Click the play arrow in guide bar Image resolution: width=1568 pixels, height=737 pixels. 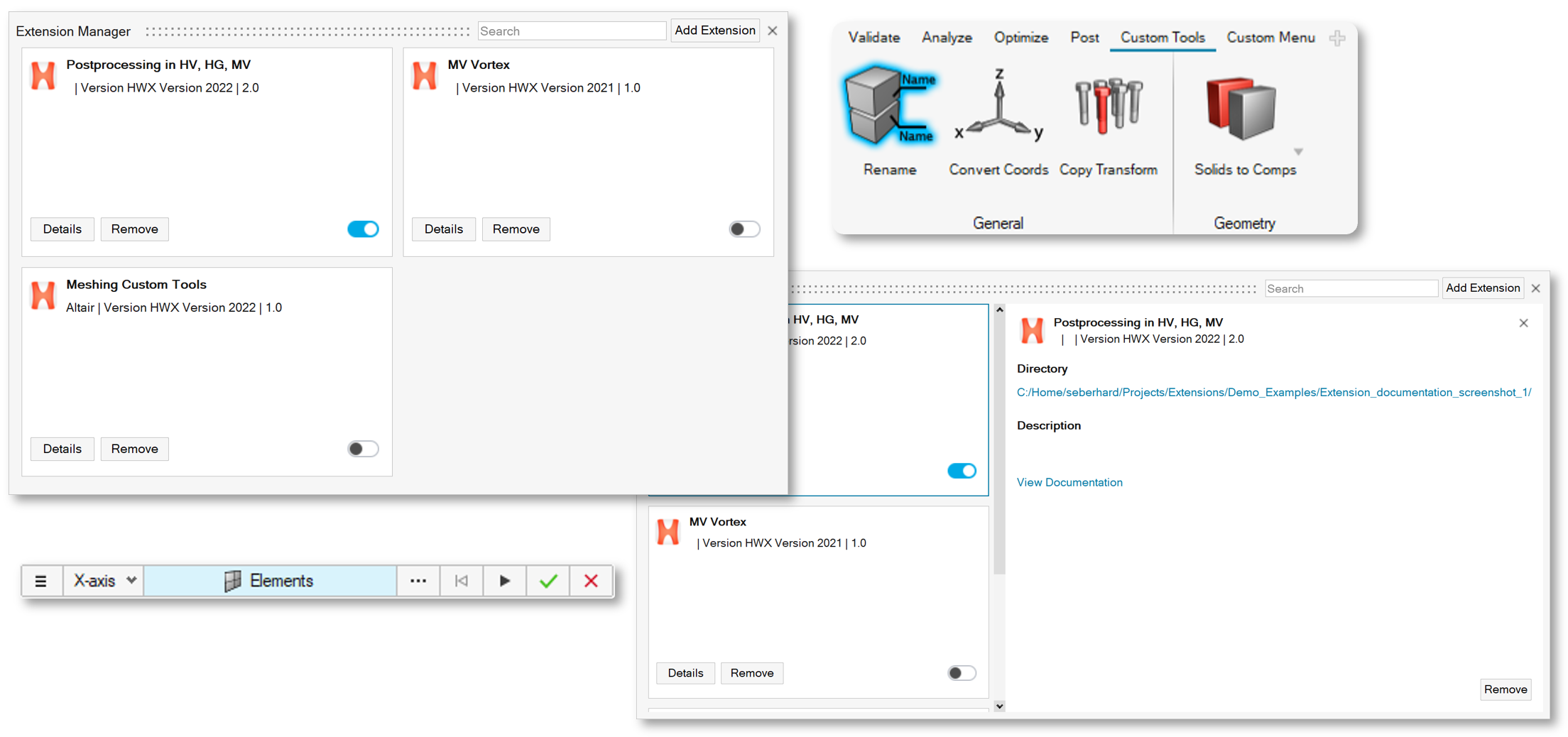click(x=505, y=581)
